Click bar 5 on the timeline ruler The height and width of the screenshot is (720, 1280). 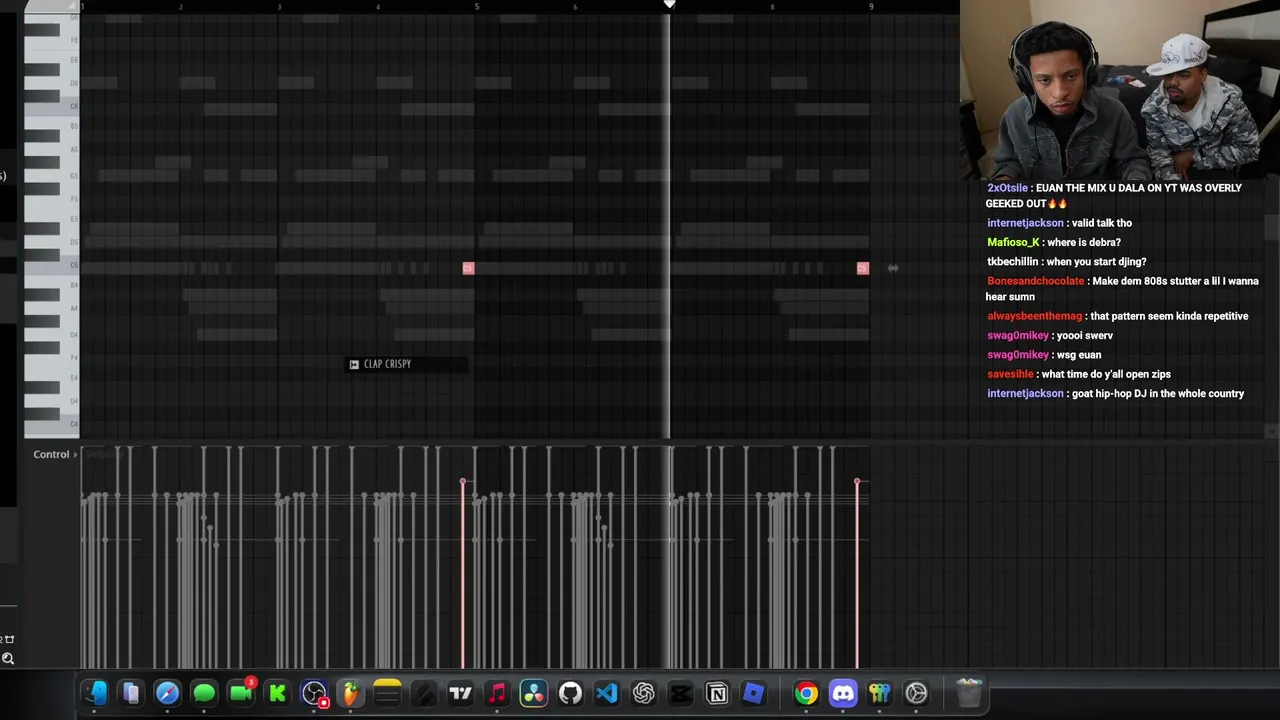[477, 7]
